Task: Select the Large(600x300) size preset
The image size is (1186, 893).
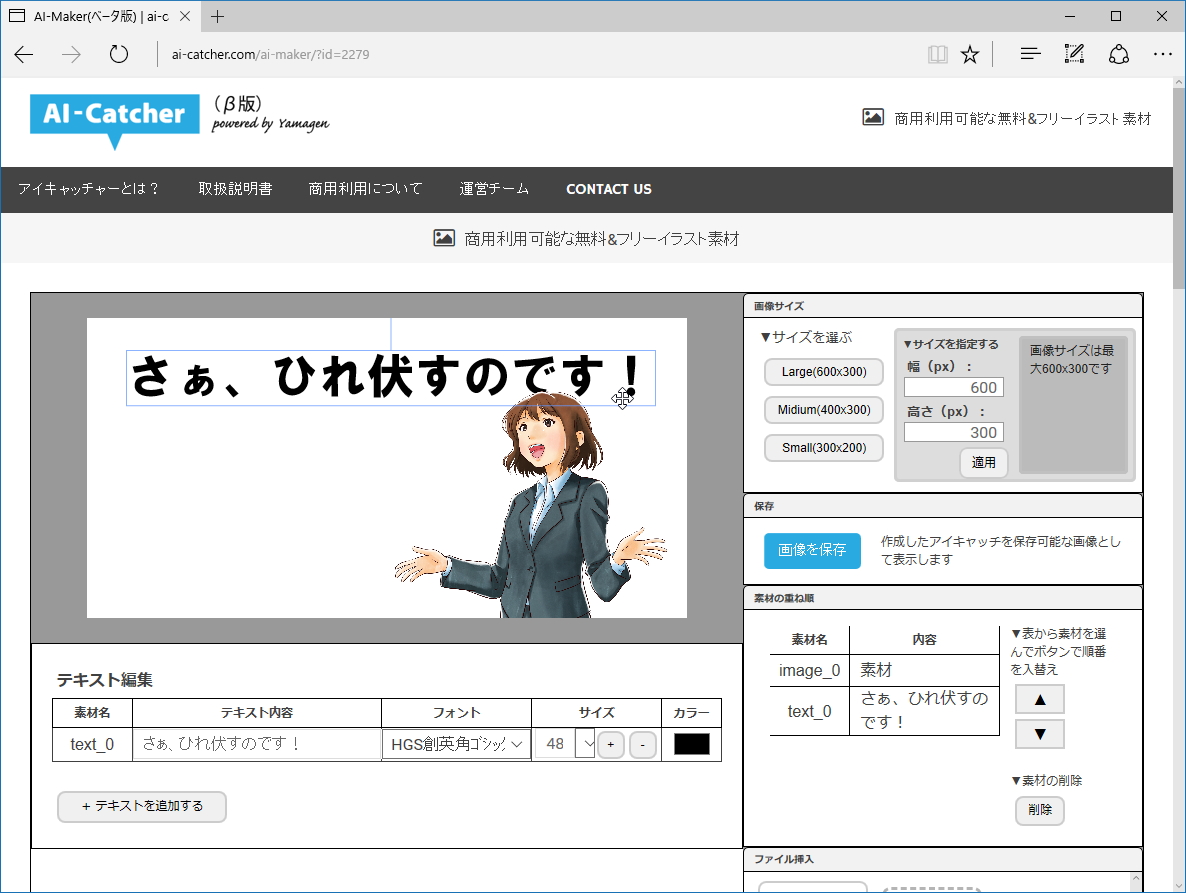Action: 823,372
